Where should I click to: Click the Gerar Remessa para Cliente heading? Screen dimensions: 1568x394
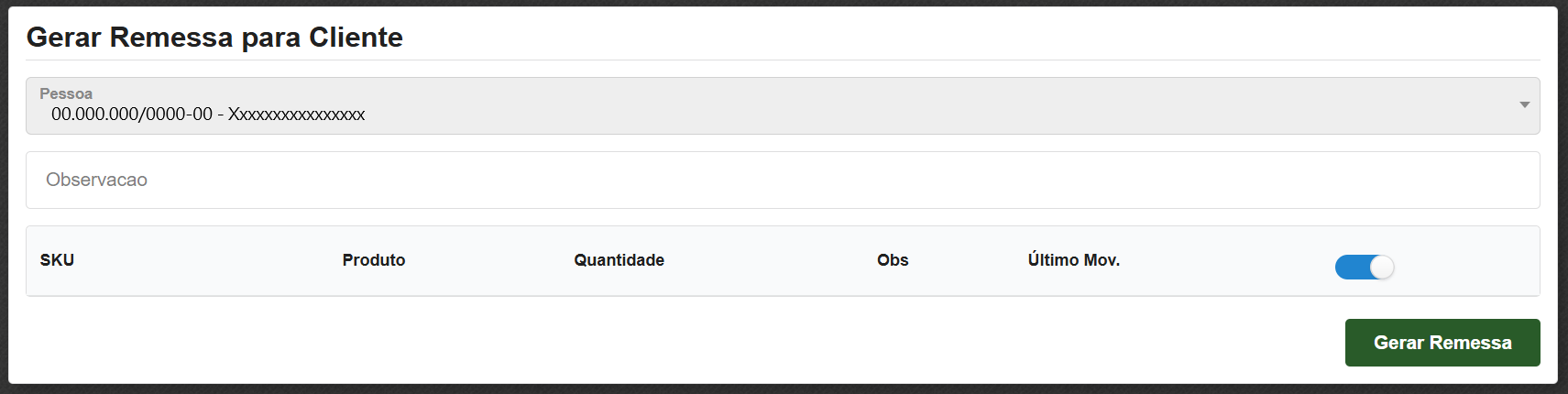tap(214, 38)
